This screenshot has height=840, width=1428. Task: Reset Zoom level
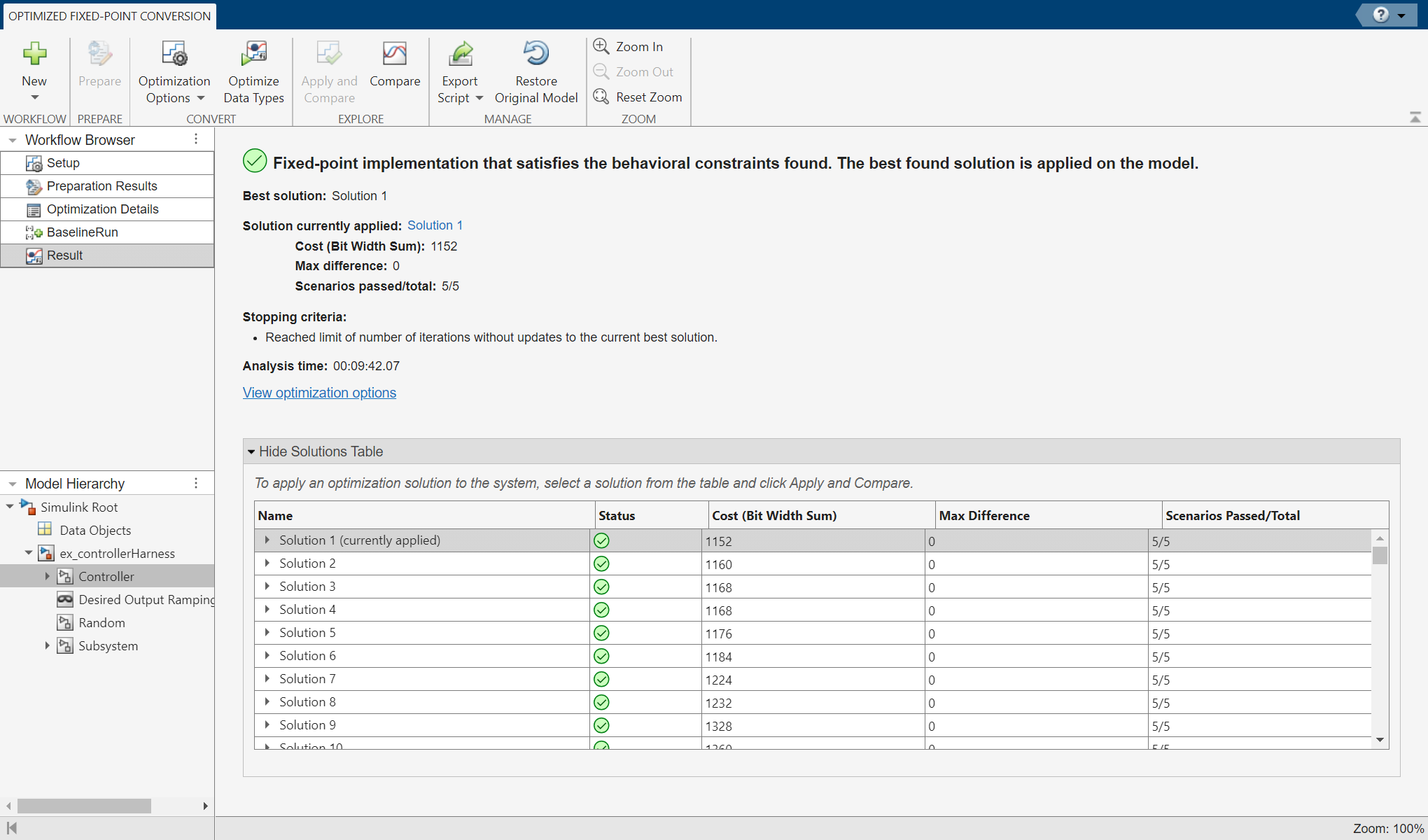click(x=638, y=97)
